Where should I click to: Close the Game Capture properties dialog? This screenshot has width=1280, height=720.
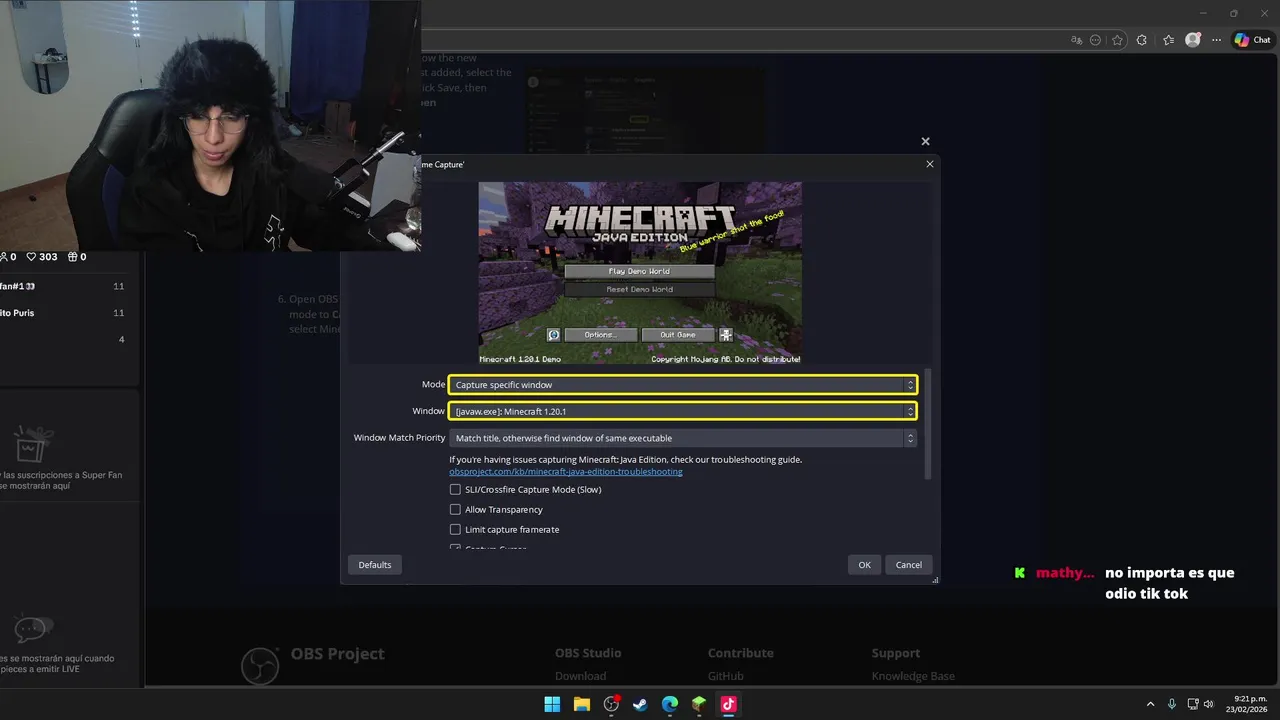coord(930,164)
